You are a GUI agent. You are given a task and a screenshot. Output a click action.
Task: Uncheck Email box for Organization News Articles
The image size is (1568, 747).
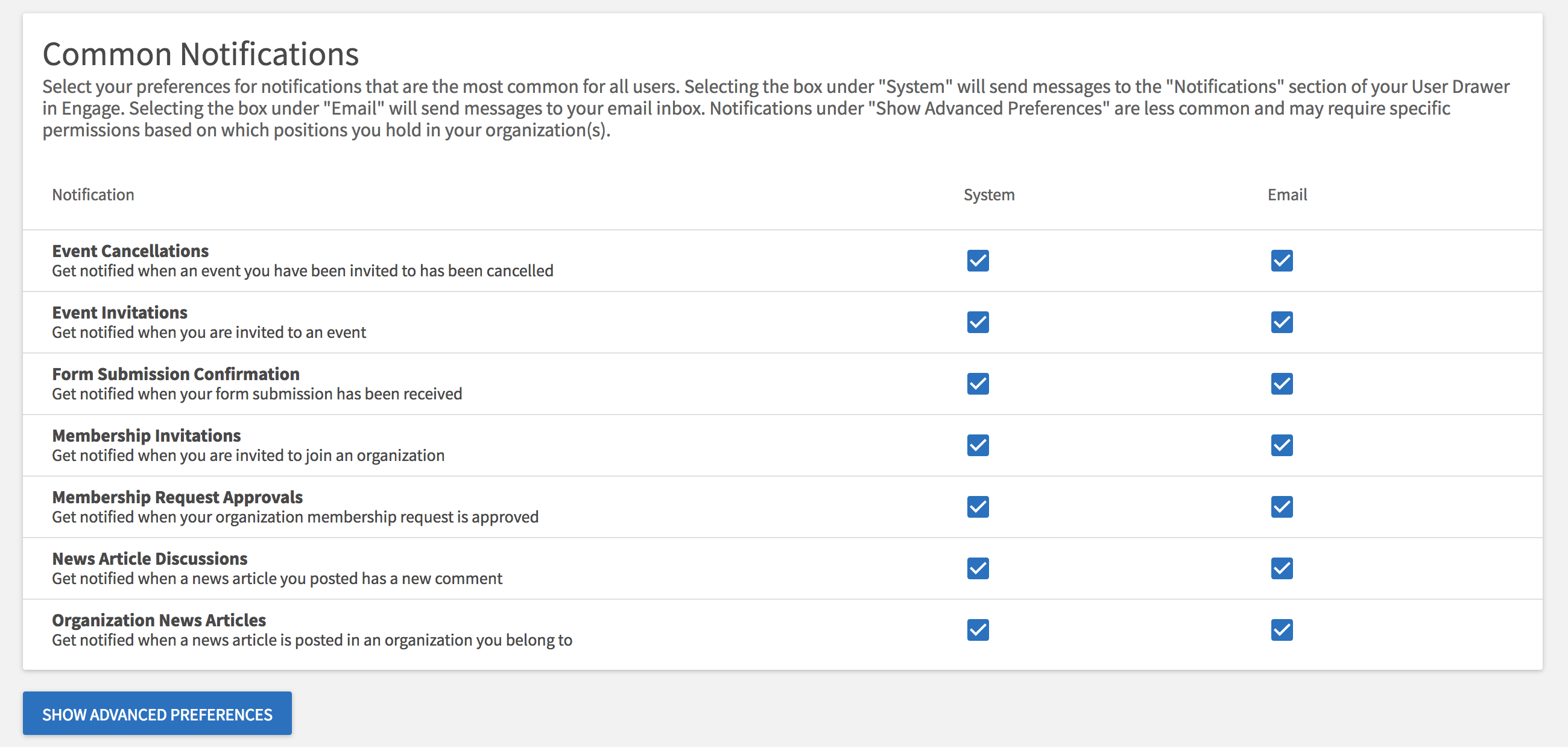click(1282, 629)
